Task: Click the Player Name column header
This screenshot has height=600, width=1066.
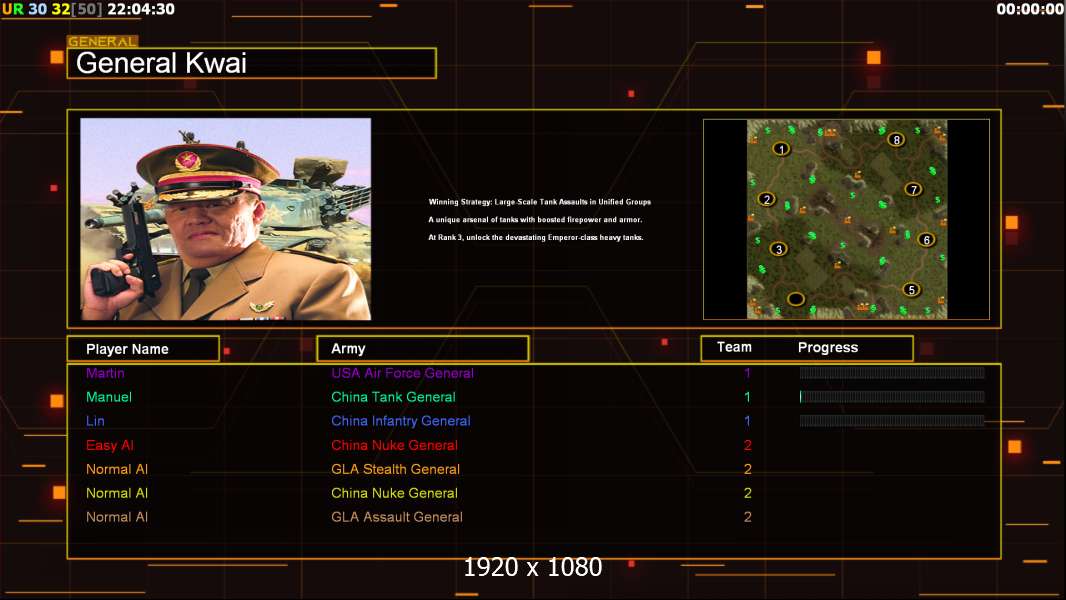Action: (x=143, y=349)
